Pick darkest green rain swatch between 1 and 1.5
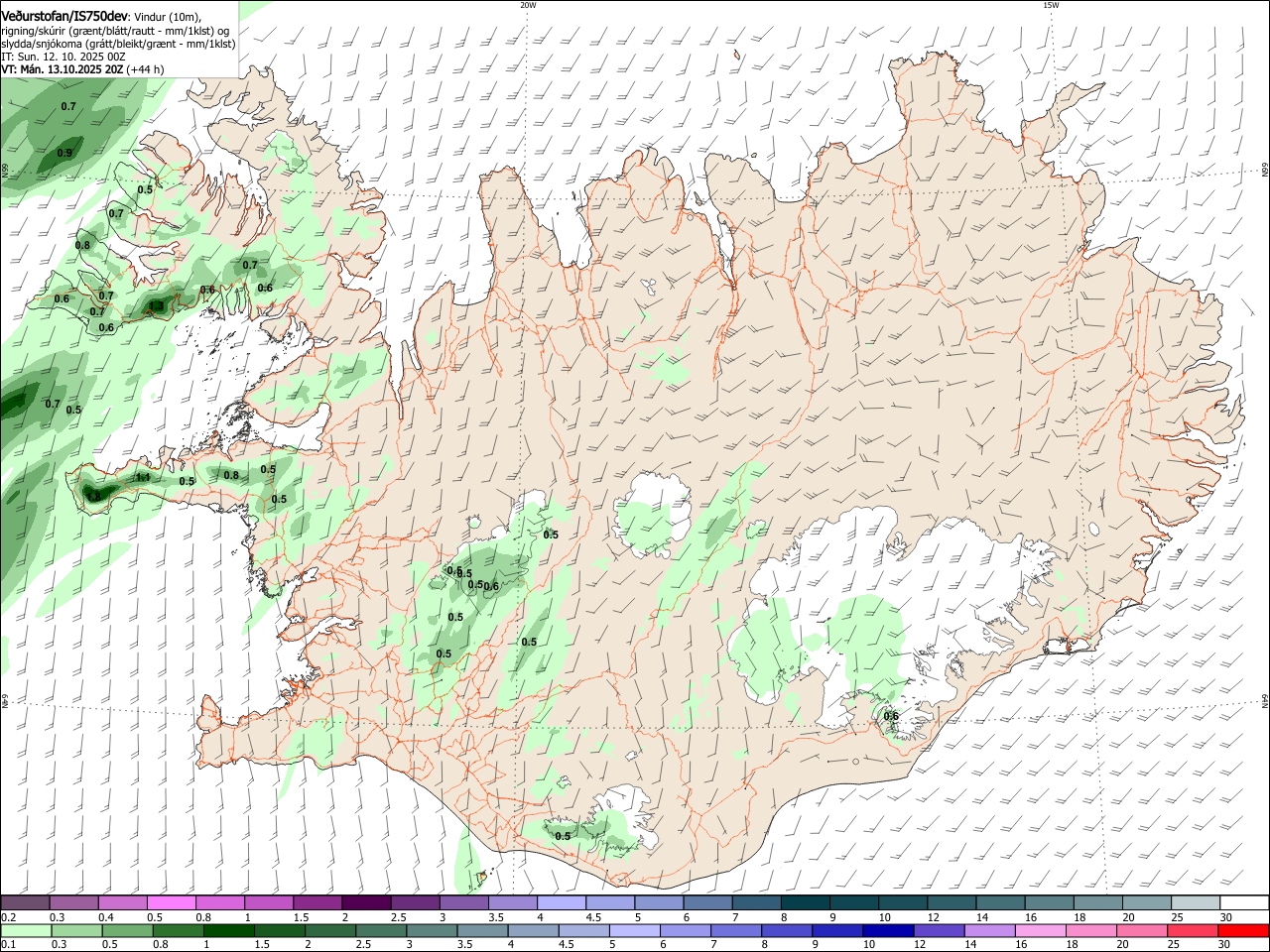 tap(228, 930)
